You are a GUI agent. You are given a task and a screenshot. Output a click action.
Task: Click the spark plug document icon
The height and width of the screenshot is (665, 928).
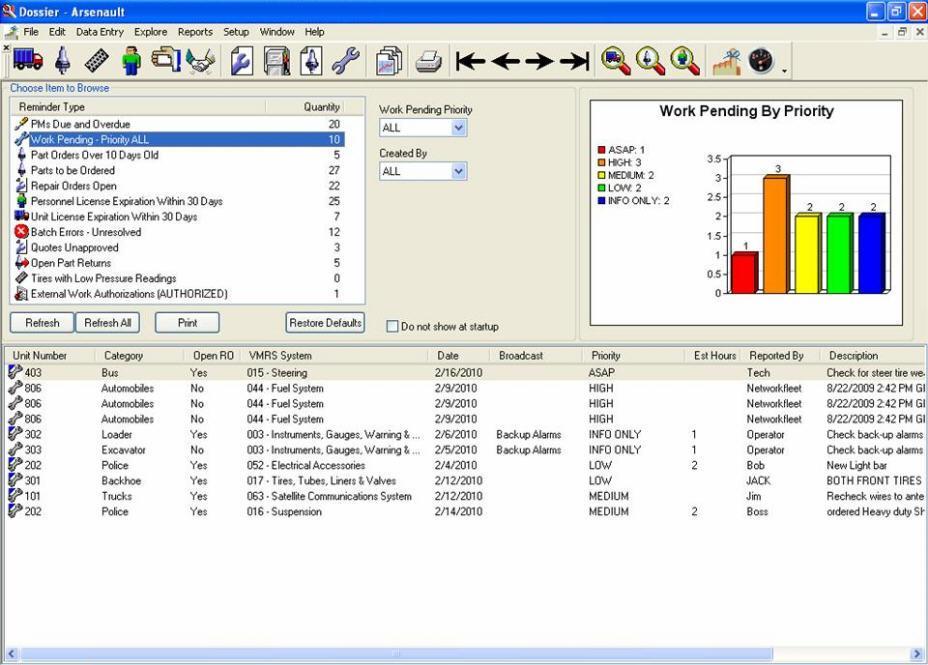pos(311,61)
